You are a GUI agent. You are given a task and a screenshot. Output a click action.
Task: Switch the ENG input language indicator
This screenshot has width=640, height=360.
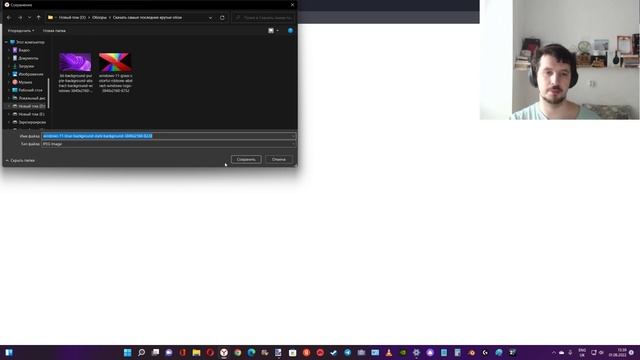tap(582, 353)
